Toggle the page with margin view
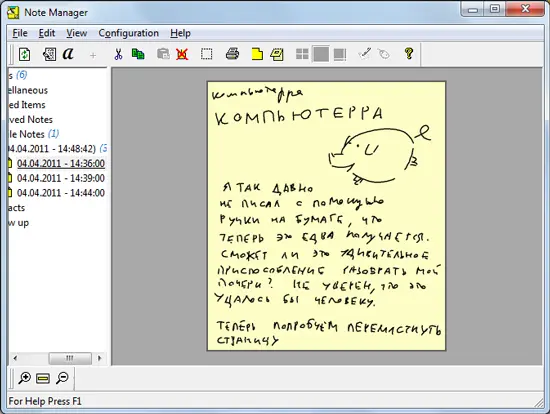 click(340, 54)
